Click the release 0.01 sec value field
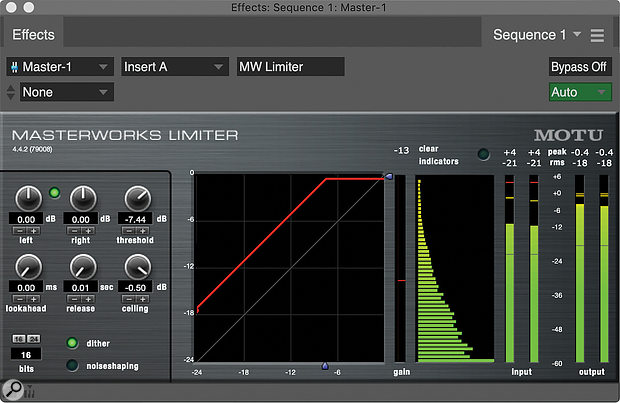The width and height of the screenshot is (620, 403). point(81,288)
